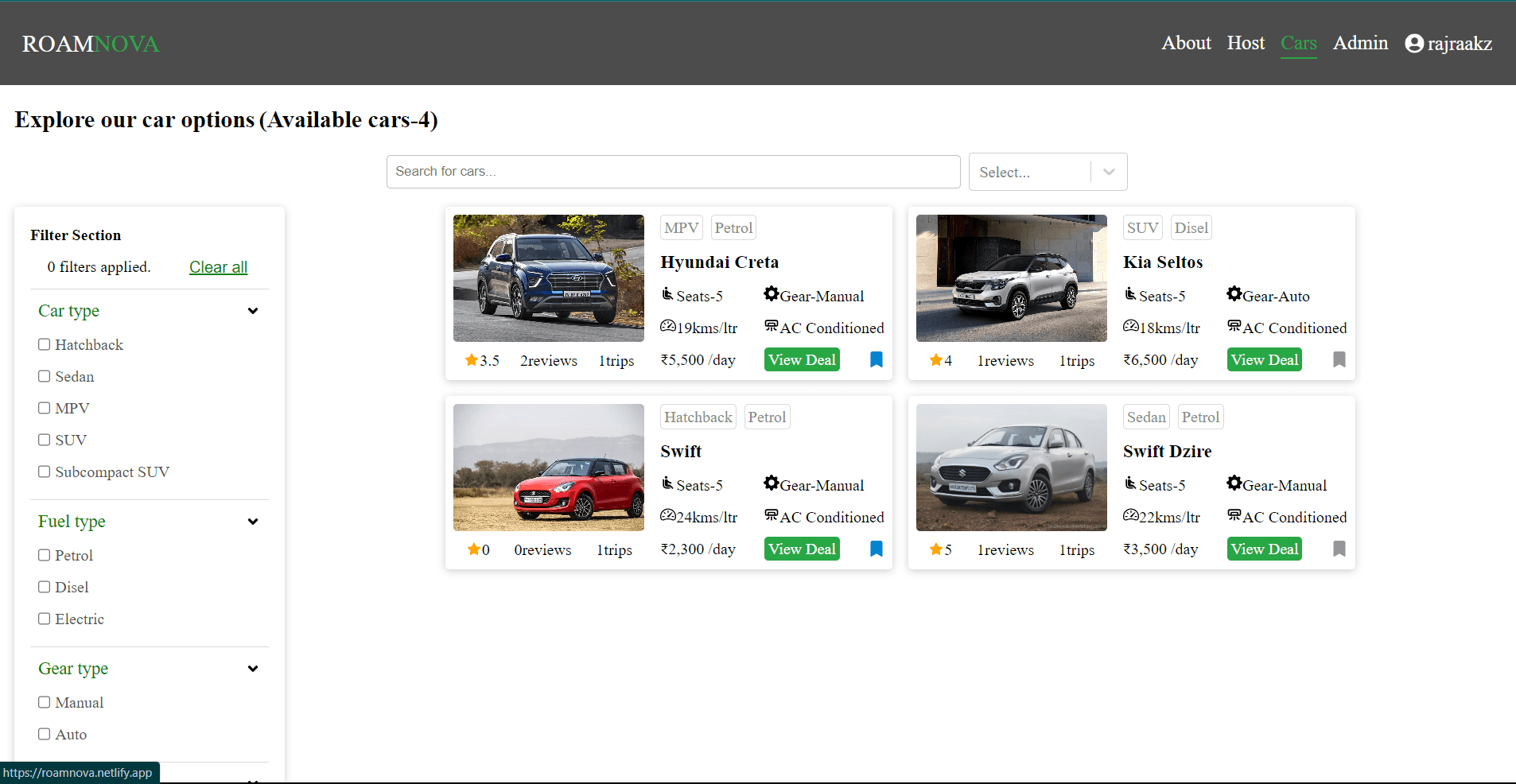Focus the Search for cars field
This screenshot has height=784, width=1516.
(x=673, y=172)
